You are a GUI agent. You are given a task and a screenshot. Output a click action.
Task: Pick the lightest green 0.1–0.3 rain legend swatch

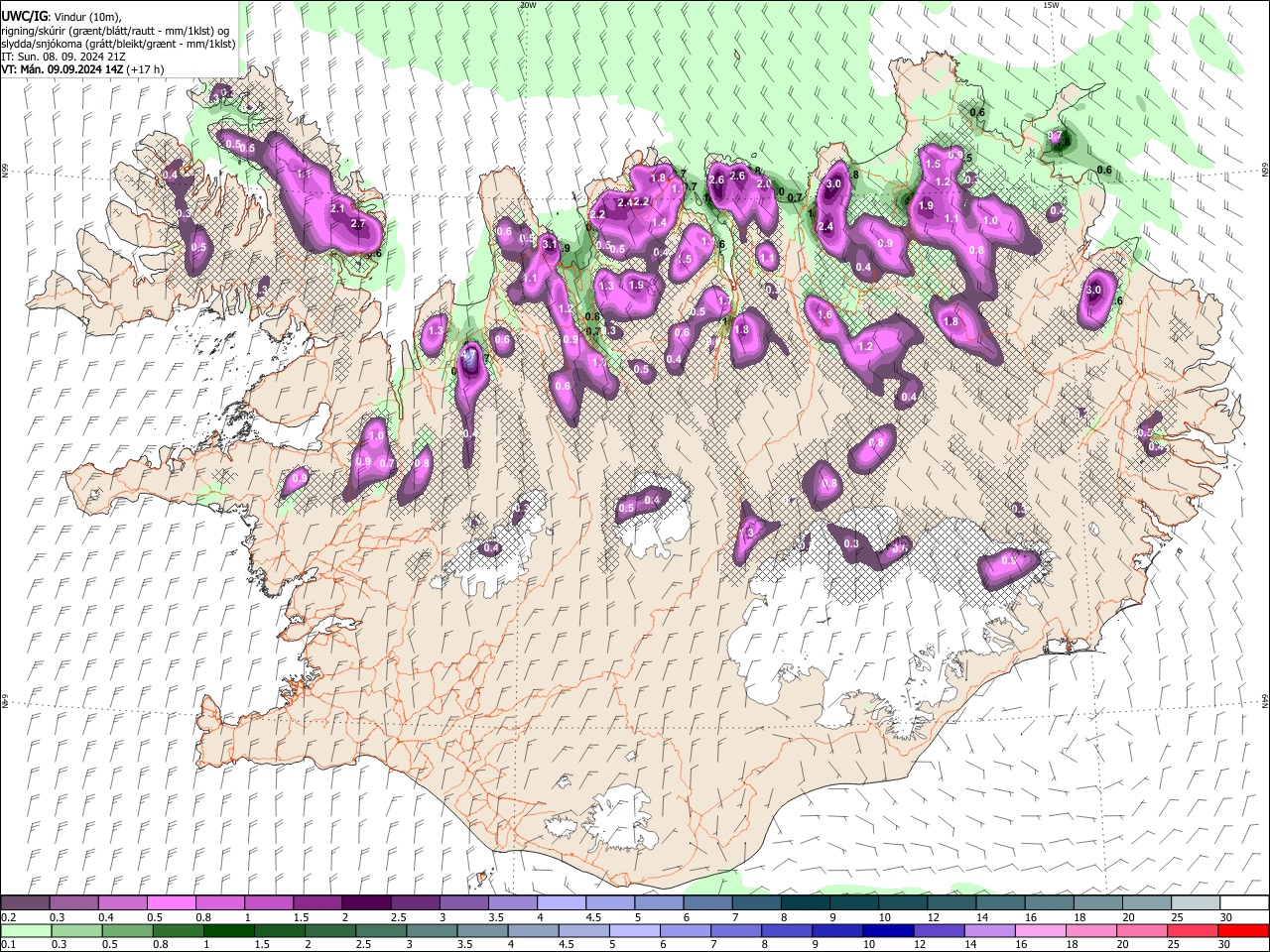25,931
